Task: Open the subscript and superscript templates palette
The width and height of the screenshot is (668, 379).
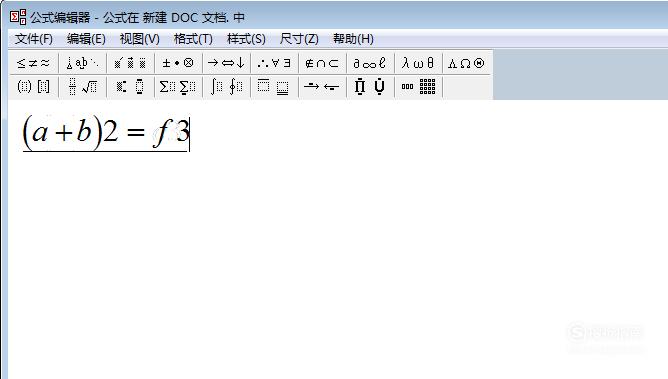Action: [130, 87]
